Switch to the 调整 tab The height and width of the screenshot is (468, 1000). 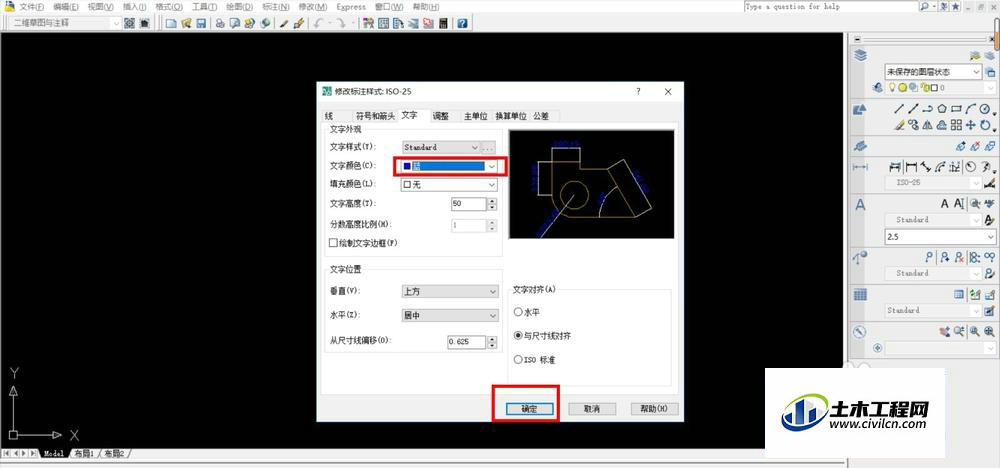click(441, 116)
